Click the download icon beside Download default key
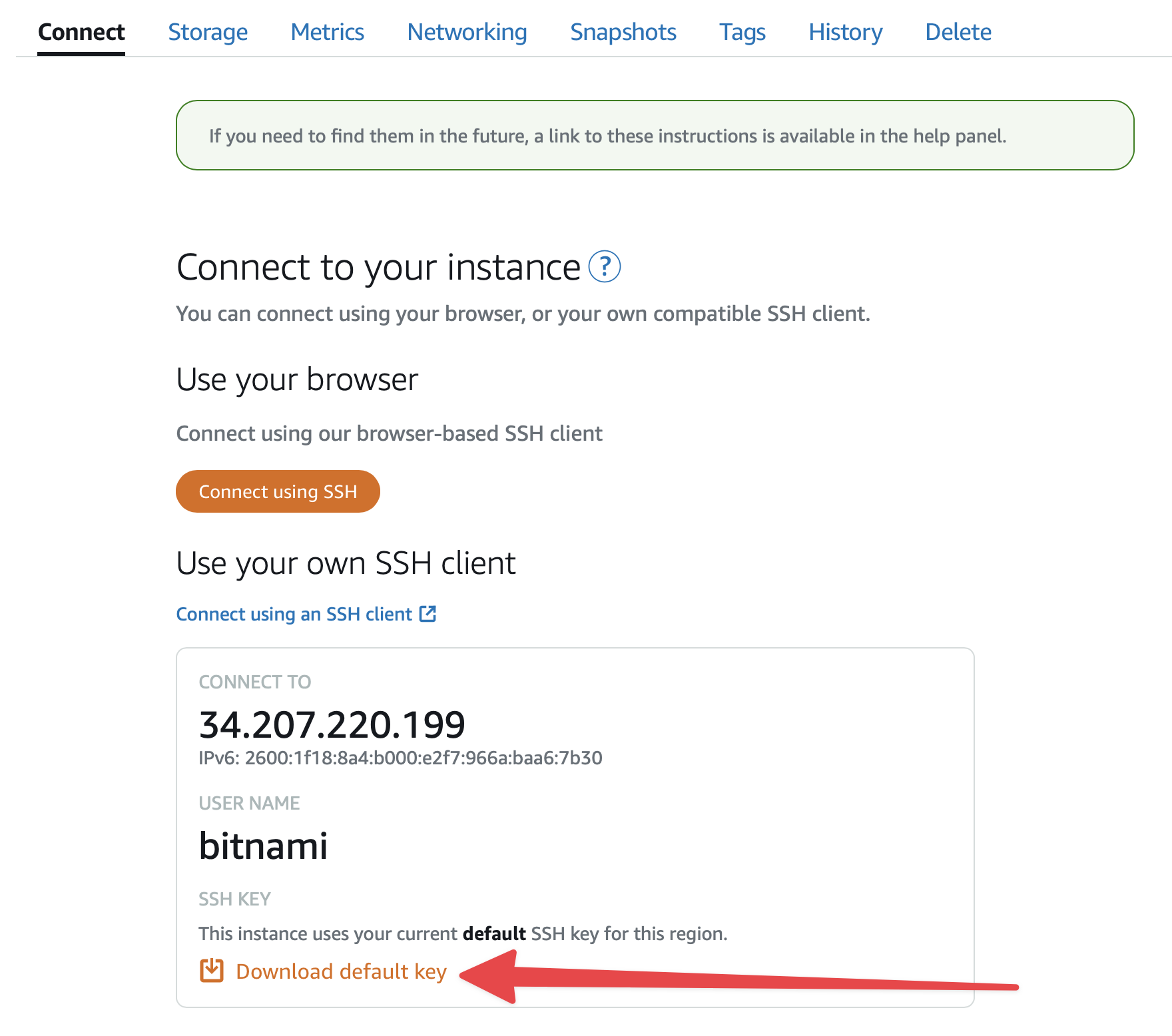Screen dimensions: 1172x1036 [x=212, y=971]
